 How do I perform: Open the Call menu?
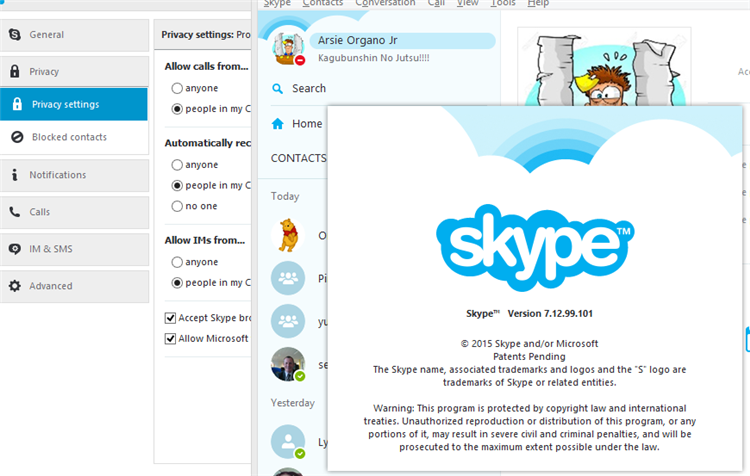point(436,3)
